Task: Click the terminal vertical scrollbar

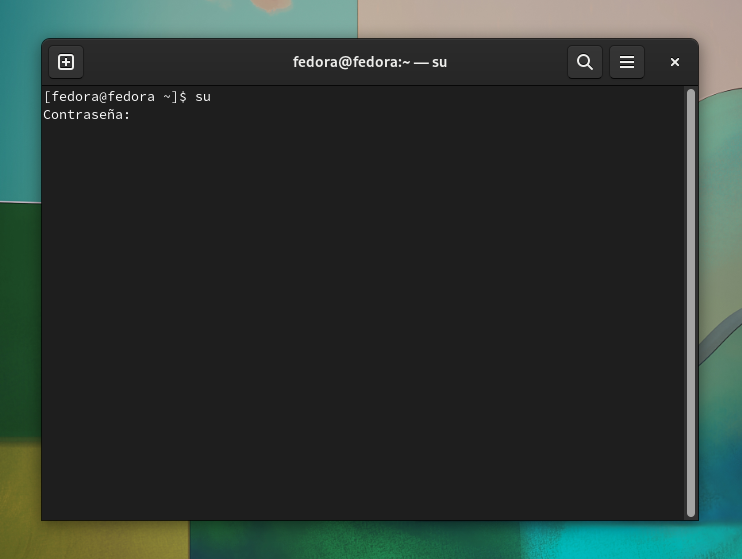Action: 690,302
